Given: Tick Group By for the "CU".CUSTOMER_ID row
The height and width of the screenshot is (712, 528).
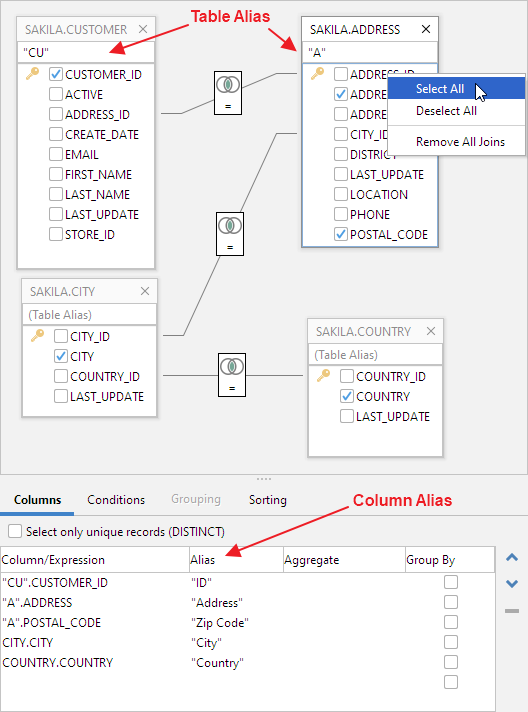Looking at the screenshot, I should click(x=451, y=582).
